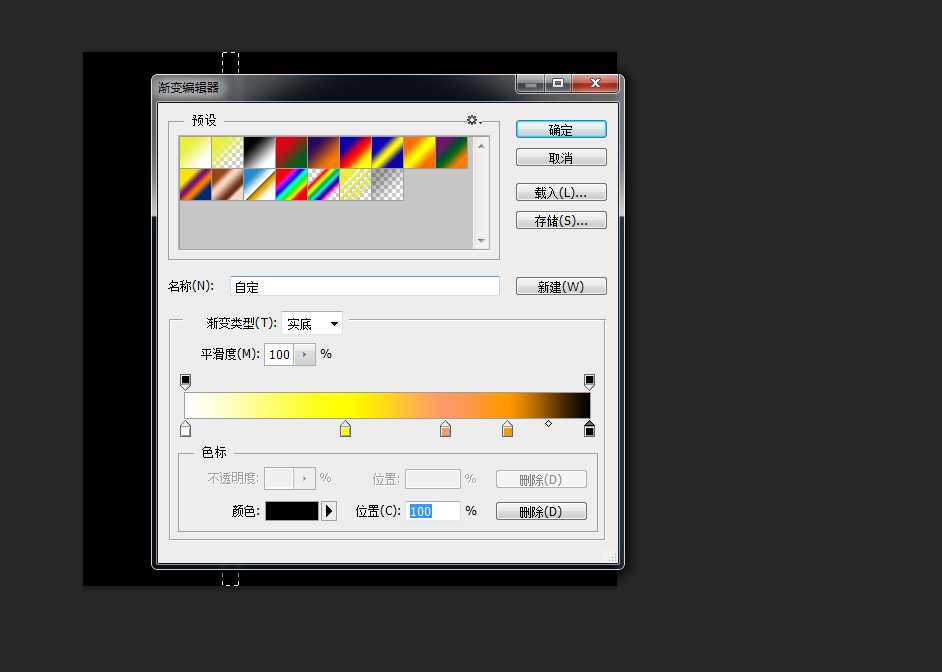Click 存储(S) to save gradients

tap(560, 220)
